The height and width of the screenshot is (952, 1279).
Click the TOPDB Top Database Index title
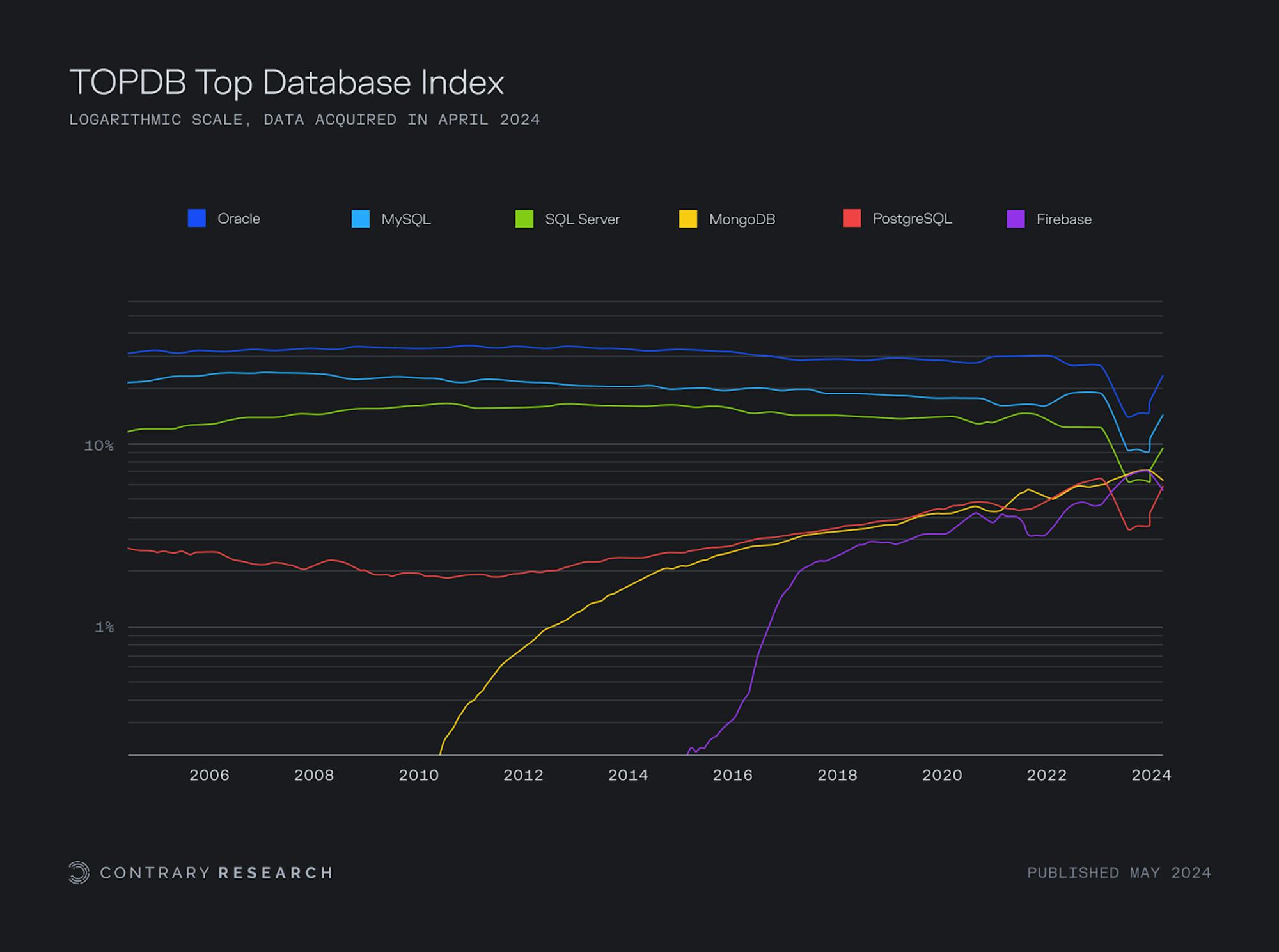pos(286,82)
